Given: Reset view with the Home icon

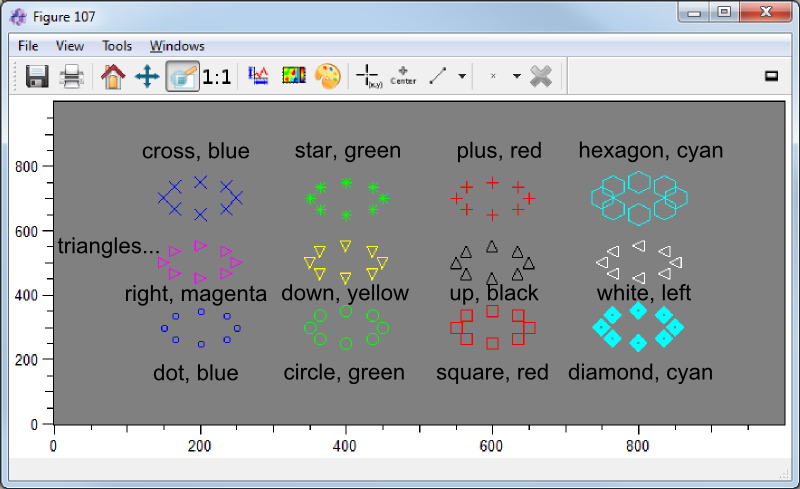Looking at the screenshot, I should 113,76.
